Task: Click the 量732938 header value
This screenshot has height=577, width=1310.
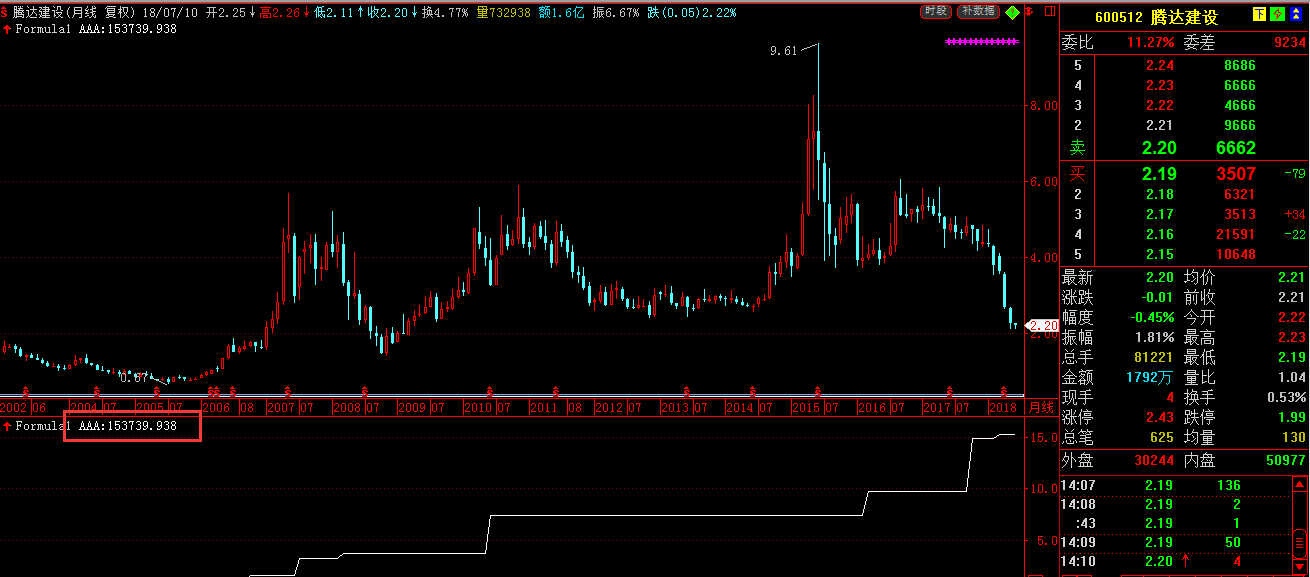Action: coord(503,12)
